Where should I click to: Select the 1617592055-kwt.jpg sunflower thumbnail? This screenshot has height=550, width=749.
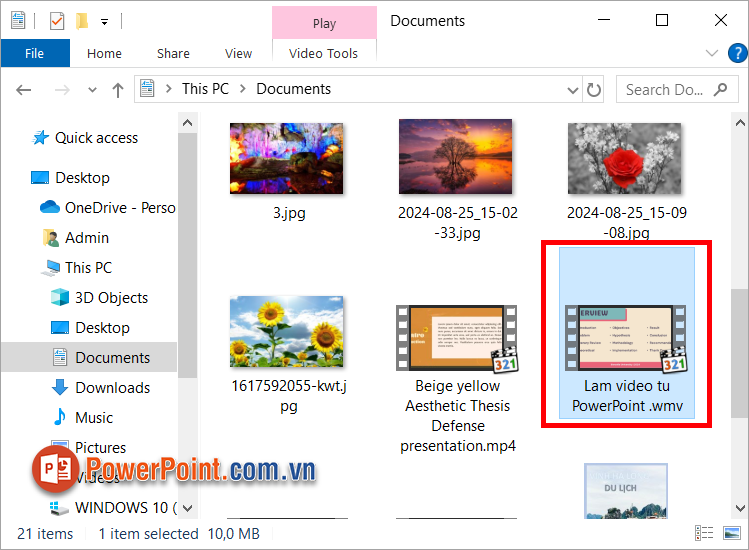pyautogui.click(x=287, y=332)
